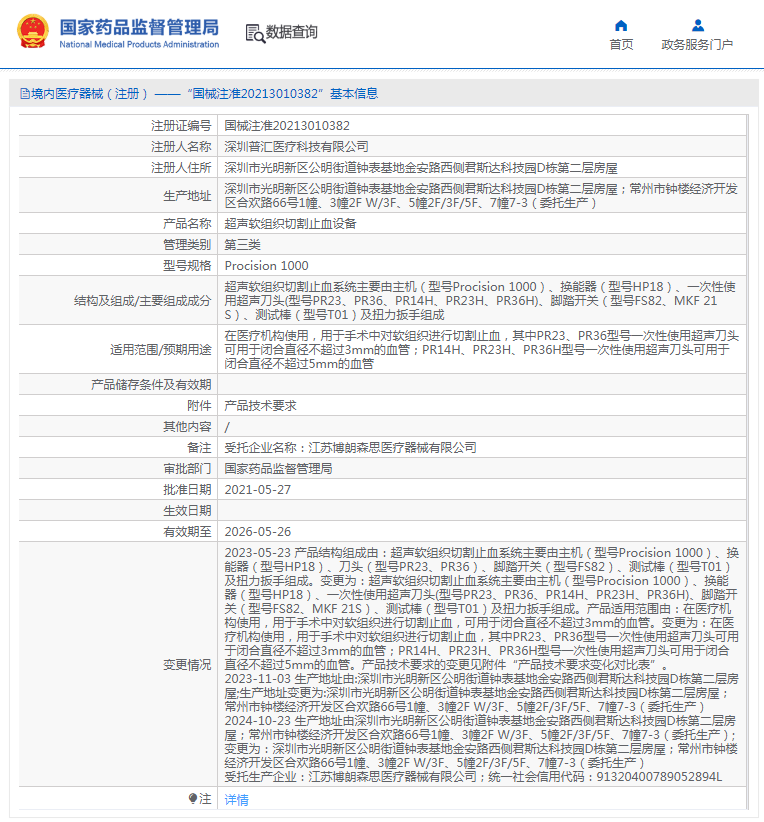Click the user icon above 政务服务门户
The image size is (764, 822).
[697, 25]
